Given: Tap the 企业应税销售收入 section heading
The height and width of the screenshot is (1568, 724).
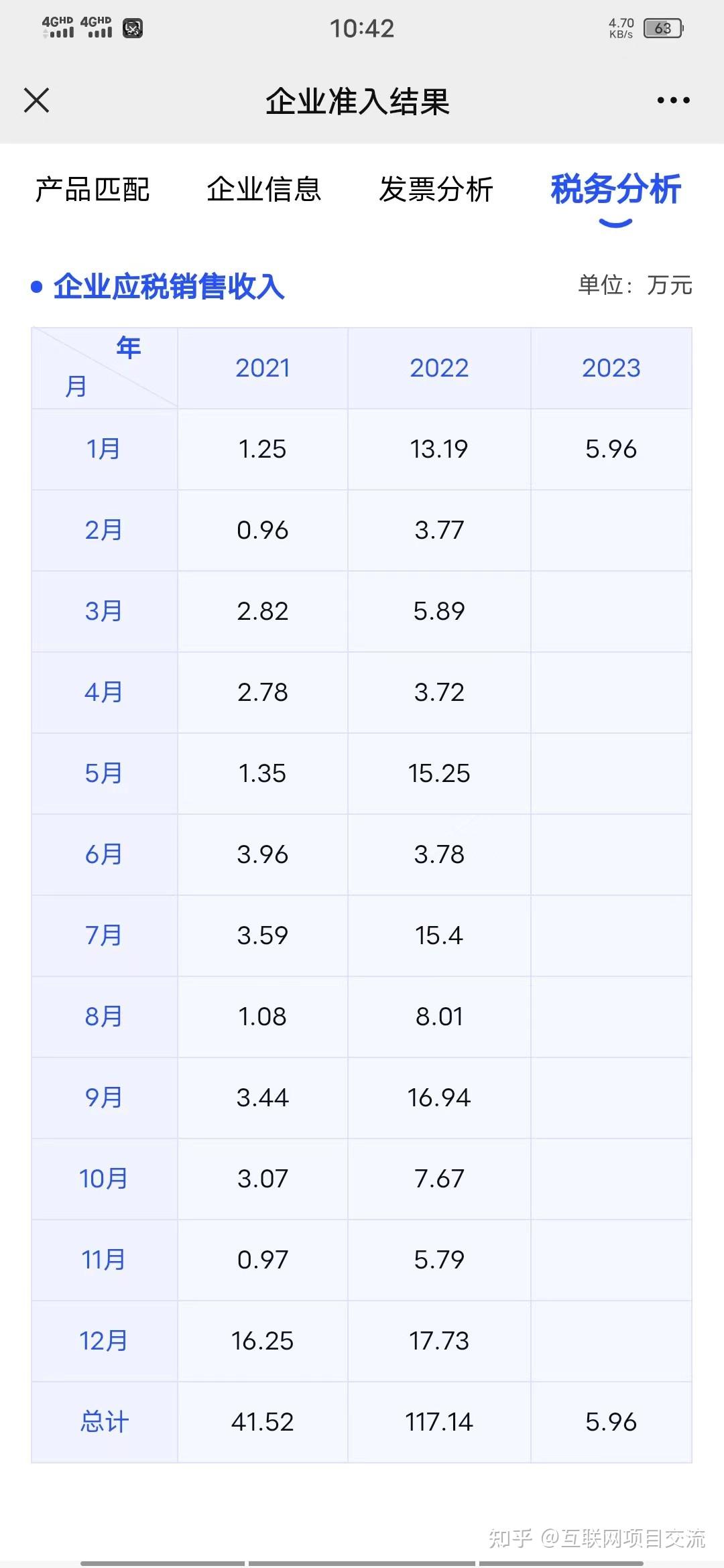Looking at the screenshot, I should (x=169, y=287).
